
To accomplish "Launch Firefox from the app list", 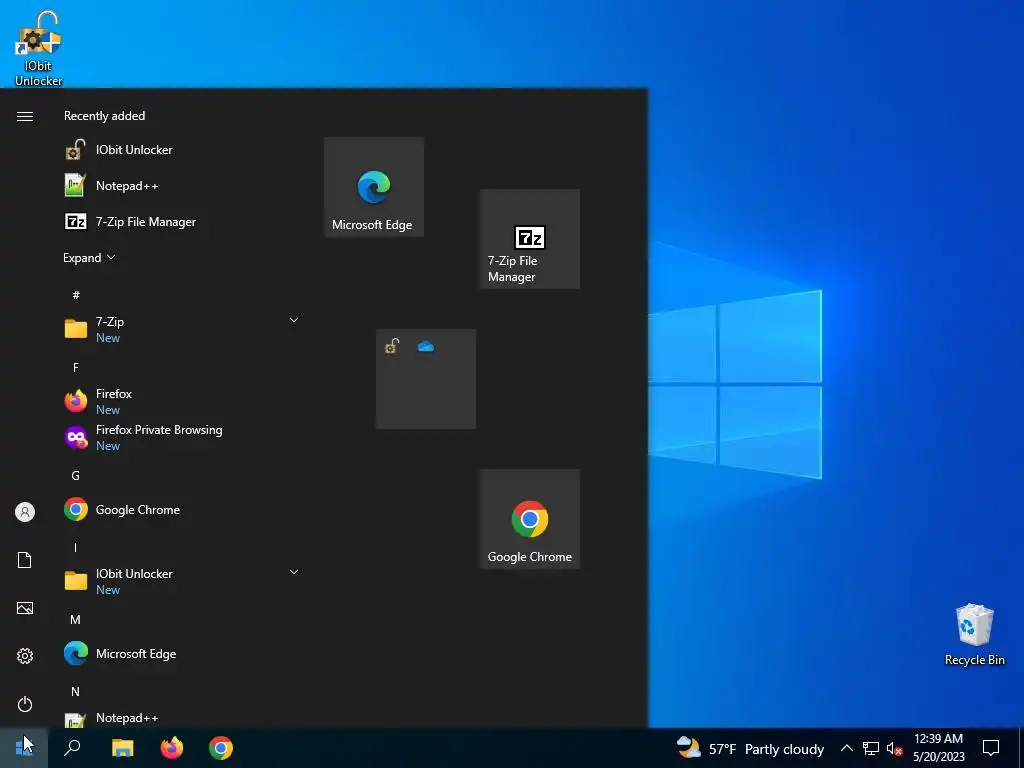I will coord(180,401).
